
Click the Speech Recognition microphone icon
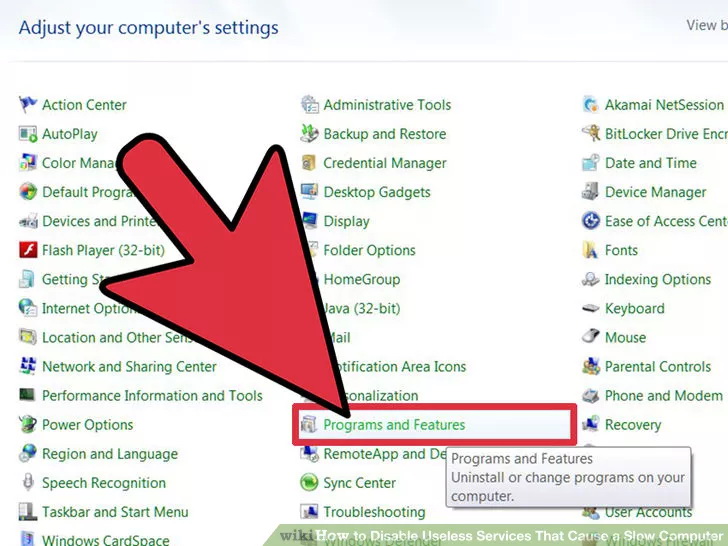[x=27, y=482]
